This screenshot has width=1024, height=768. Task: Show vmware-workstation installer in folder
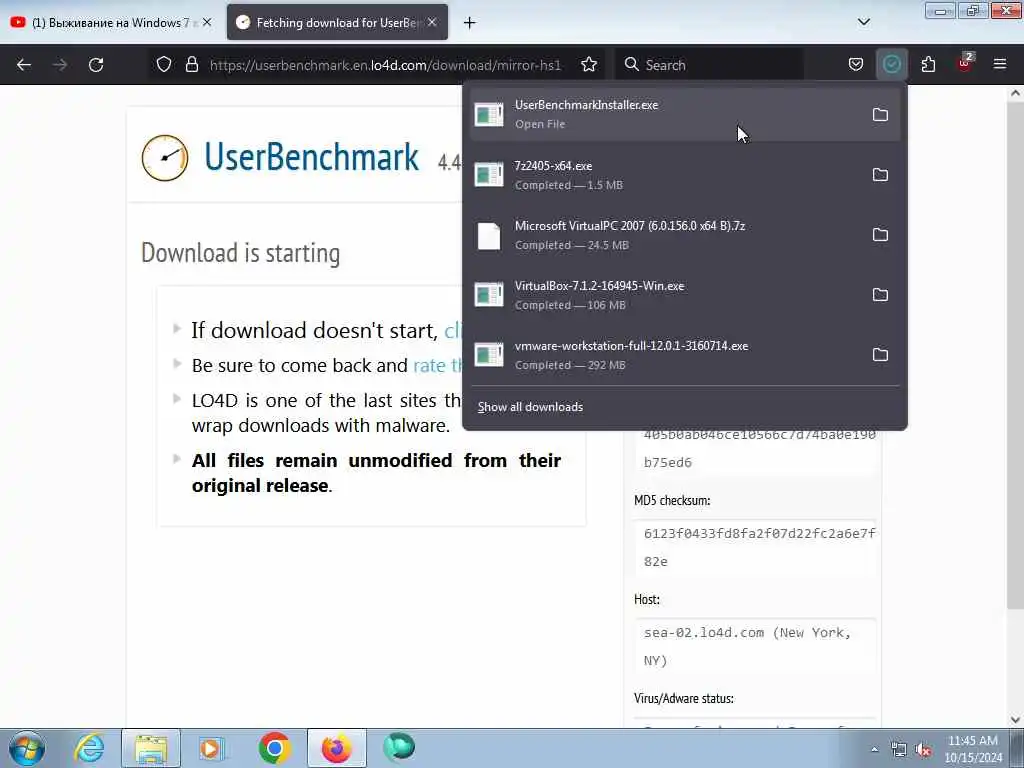point(880,355)
